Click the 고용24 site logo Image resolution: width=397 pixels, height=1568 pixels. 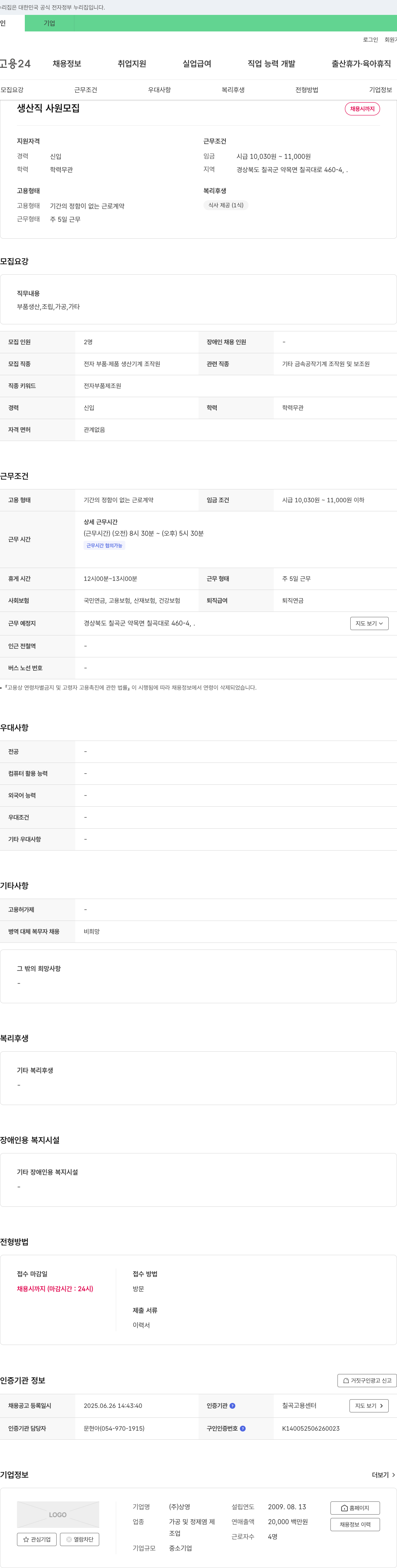coord(15,64)
